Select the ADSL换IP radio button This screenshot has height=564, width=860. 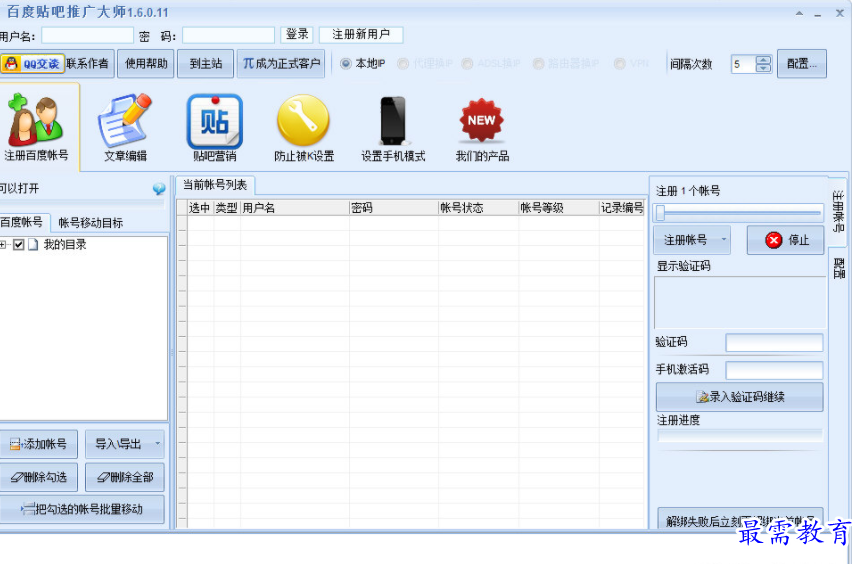click(x=467, y=64)
